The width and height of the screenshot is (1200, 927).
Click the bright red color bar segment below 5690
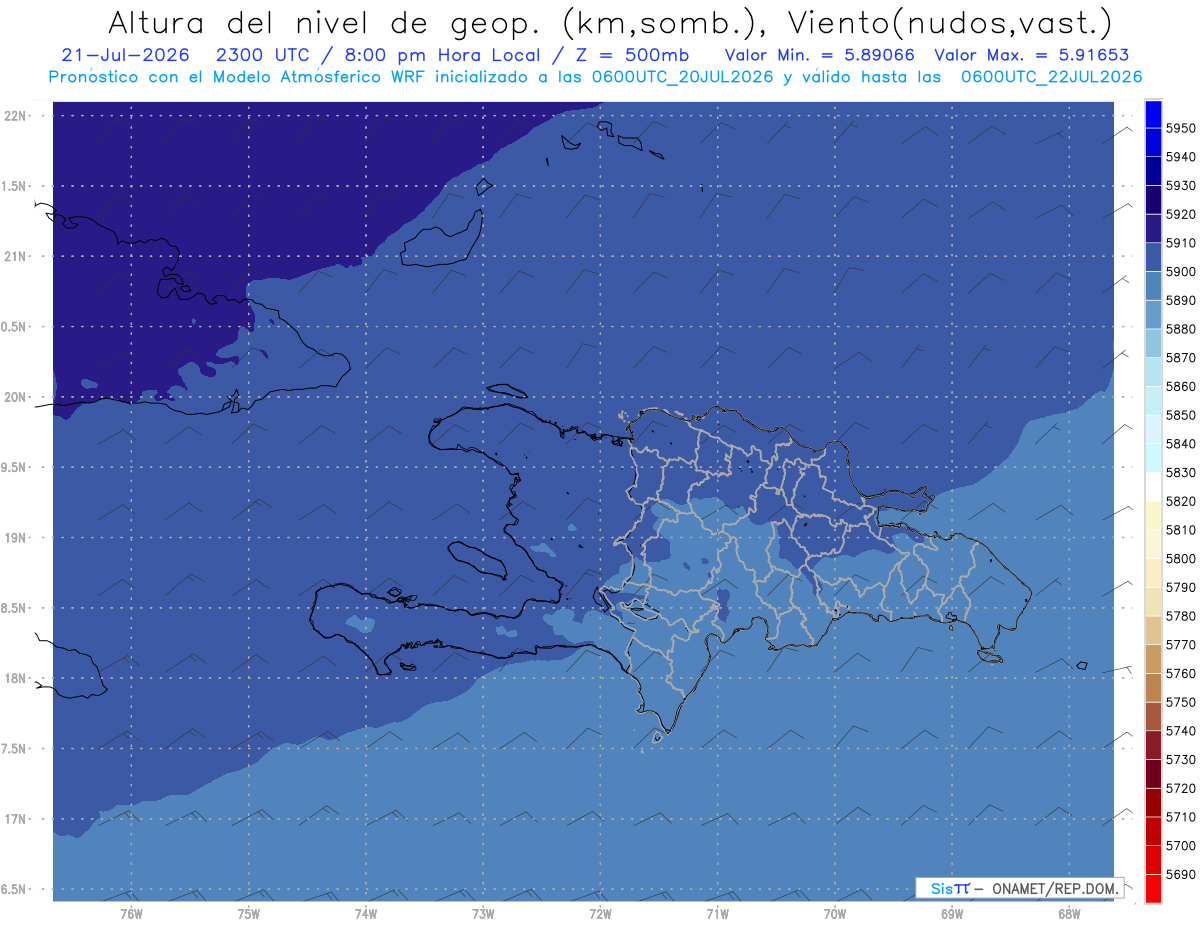click(x=1153, y=887)
